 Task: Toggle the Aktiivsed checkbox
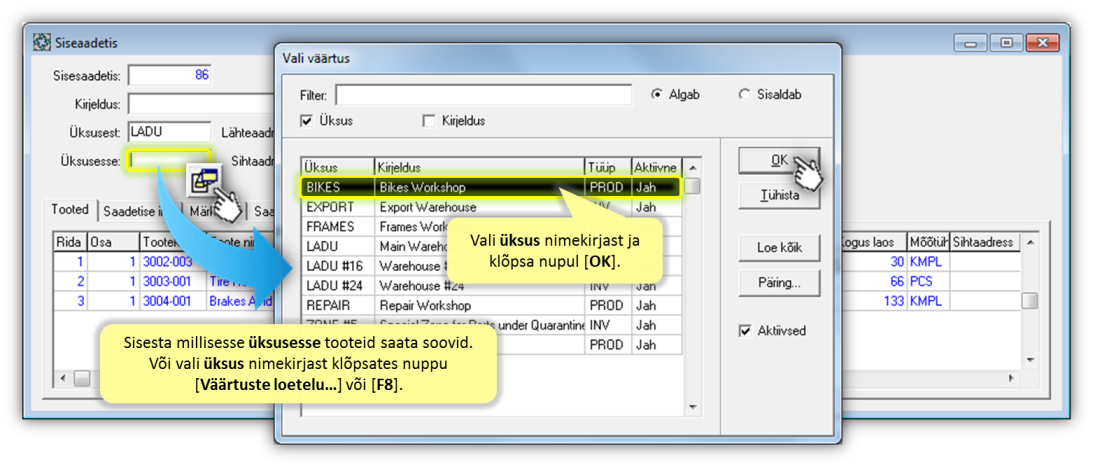click(744, 331)
